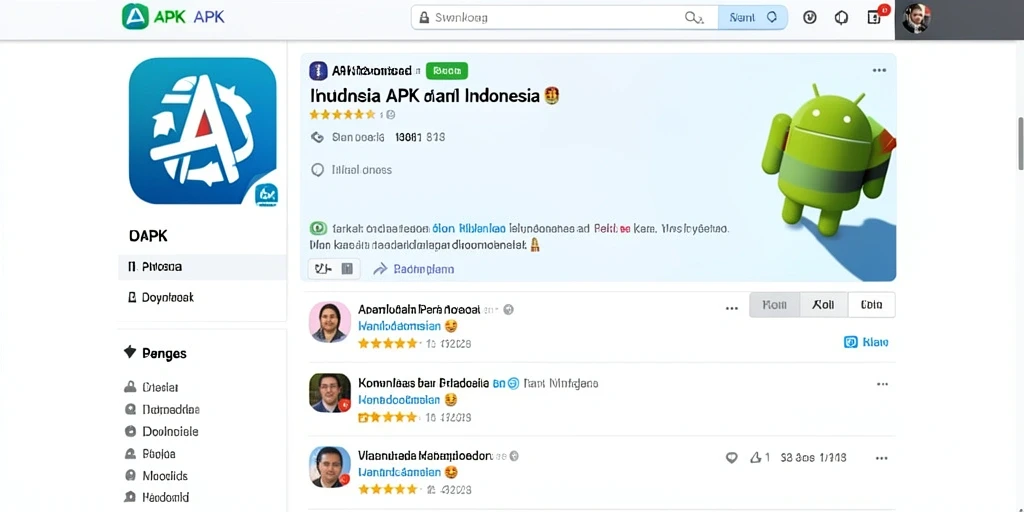Click the star rating on third review

pos(387,488)
